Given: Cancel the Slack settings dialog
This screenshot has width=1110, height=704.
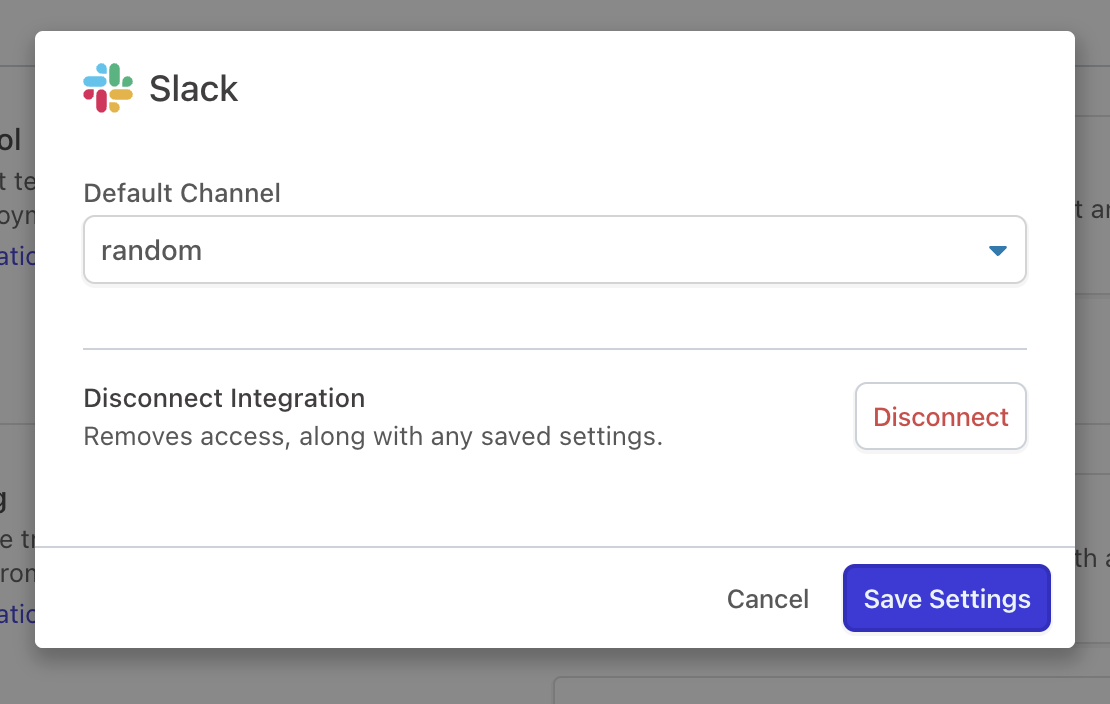Looking at the screenshot, I should tap(767, 598).
